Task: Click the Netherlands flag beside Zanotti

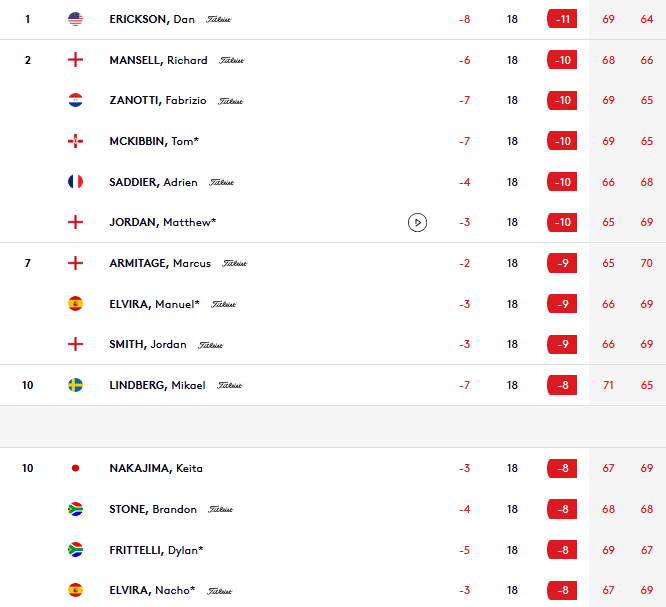Action: (75, 100)
